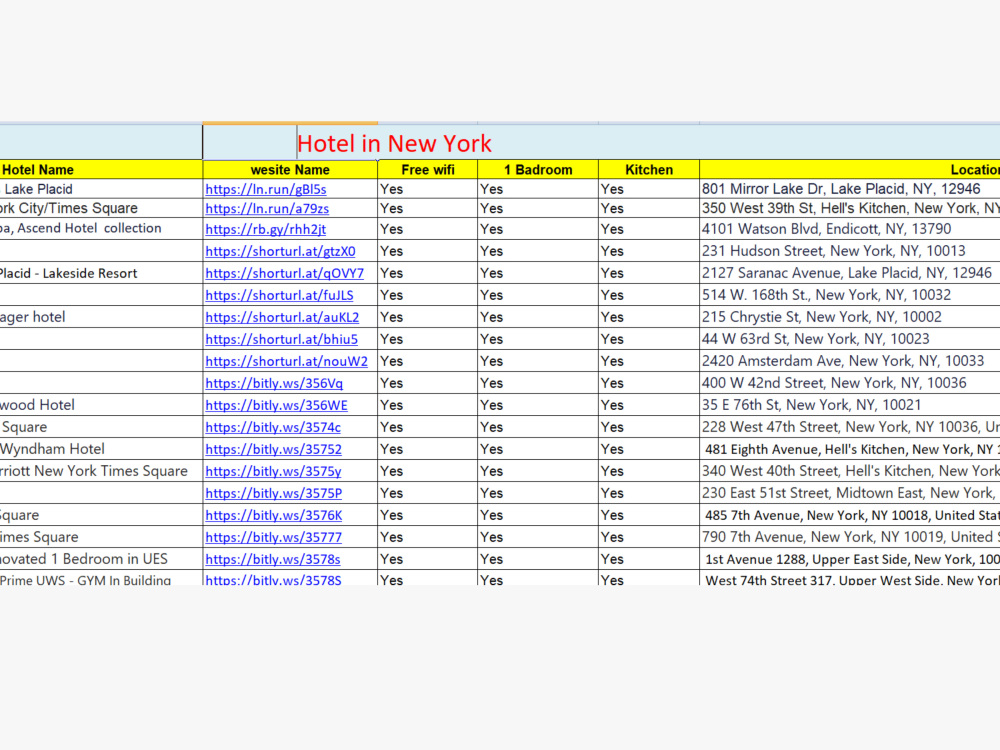The image size is (1000, 750).
Task: Select the Wyndham Hotel cell
Action: 101,449
